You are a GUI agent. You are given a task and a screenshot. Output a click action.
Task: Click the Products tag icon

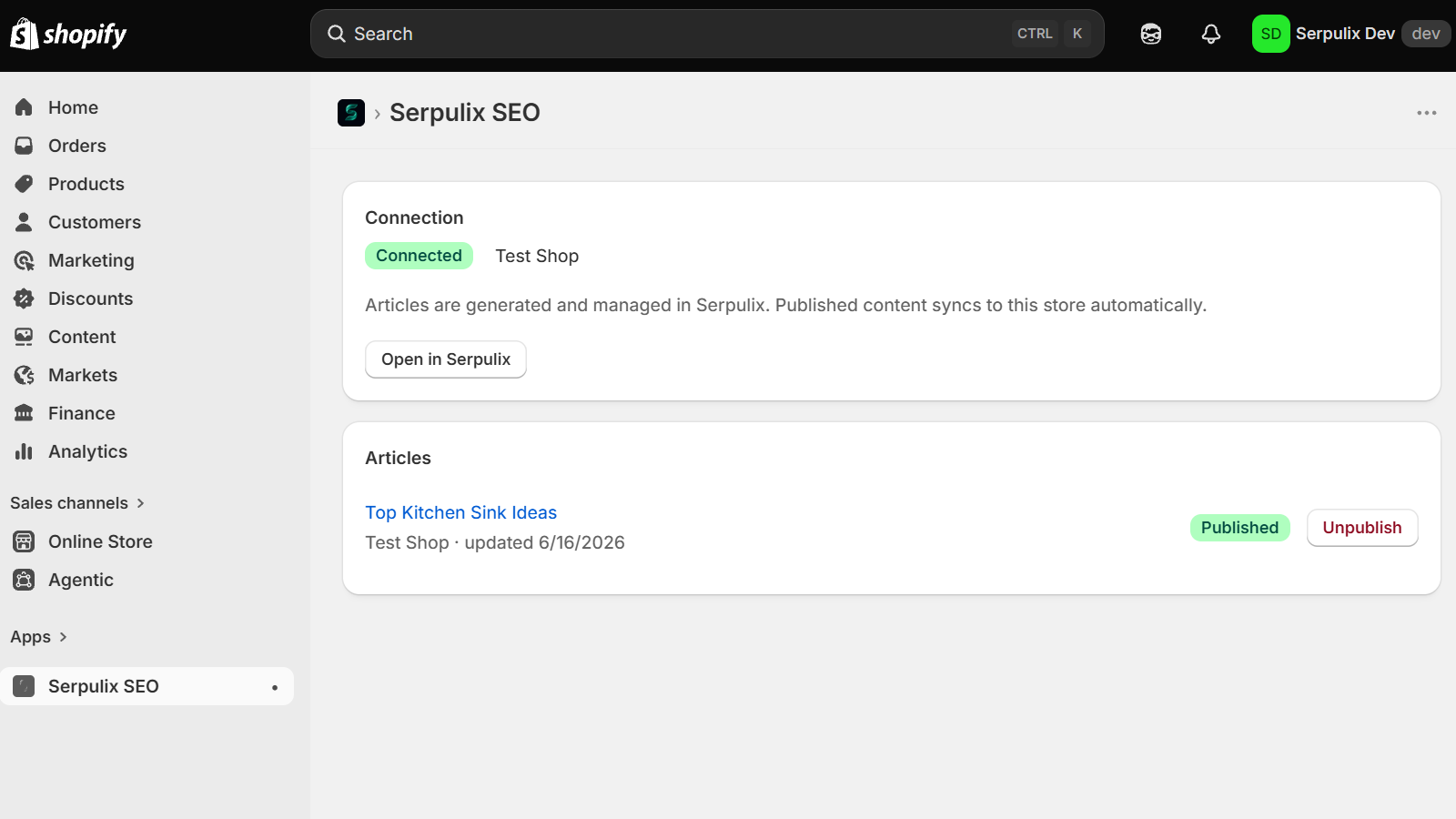25,184
